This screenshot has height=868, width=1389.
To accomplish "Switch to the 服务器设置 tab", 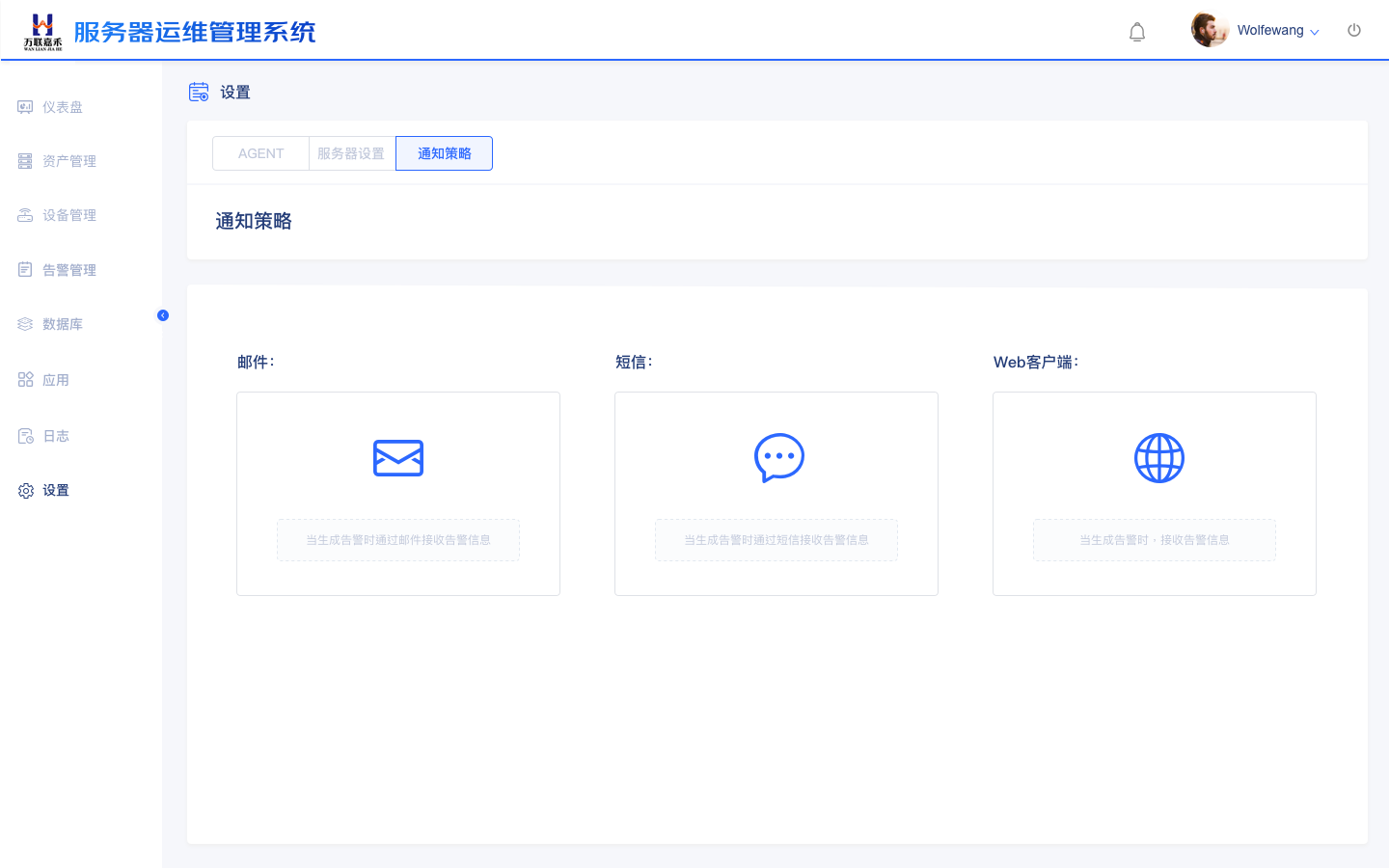I will point(351,153).
